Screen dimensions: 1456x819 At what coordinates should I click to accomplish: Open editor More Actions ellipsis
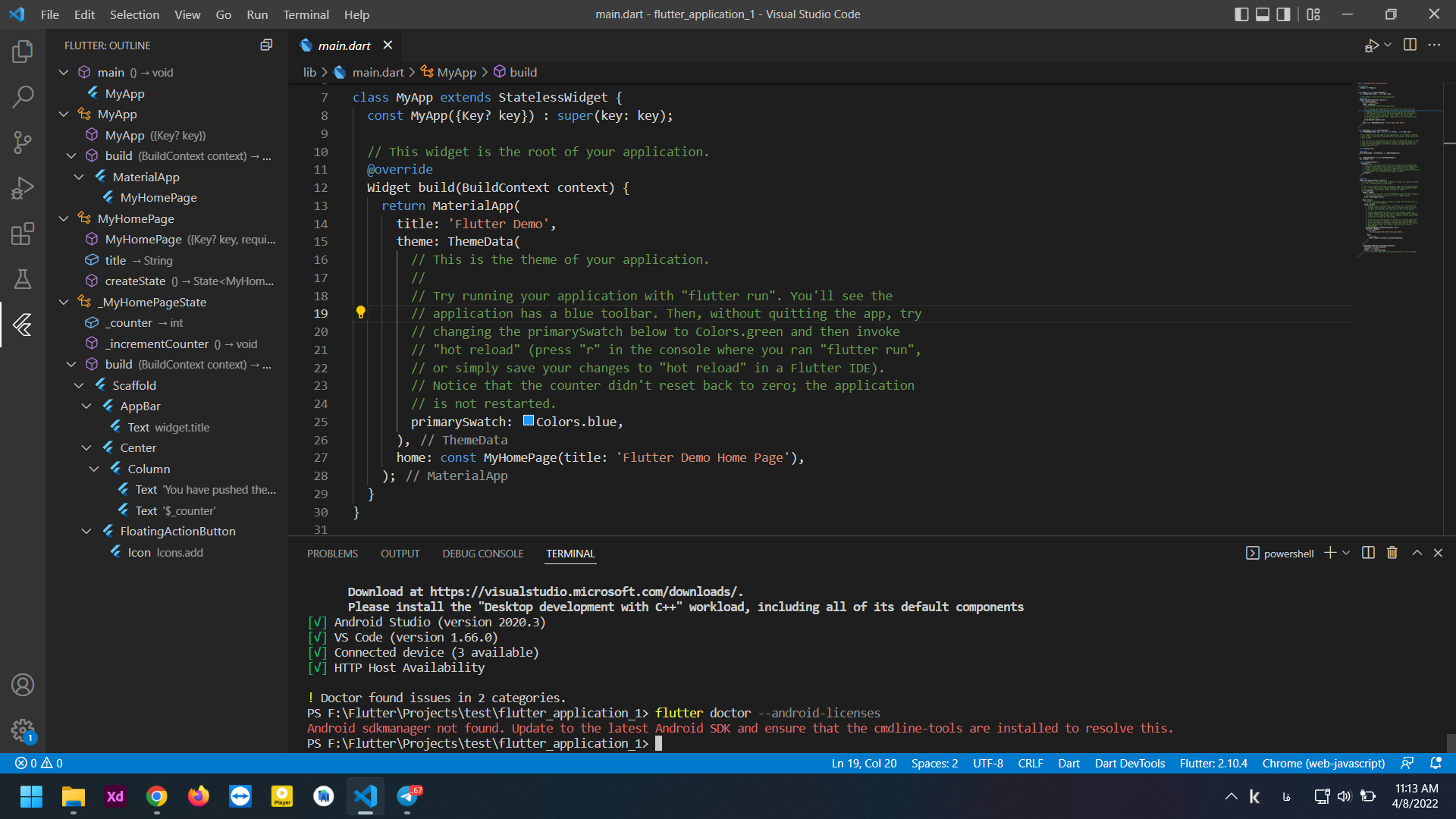pyautogui.click(x=1434, y=45)
